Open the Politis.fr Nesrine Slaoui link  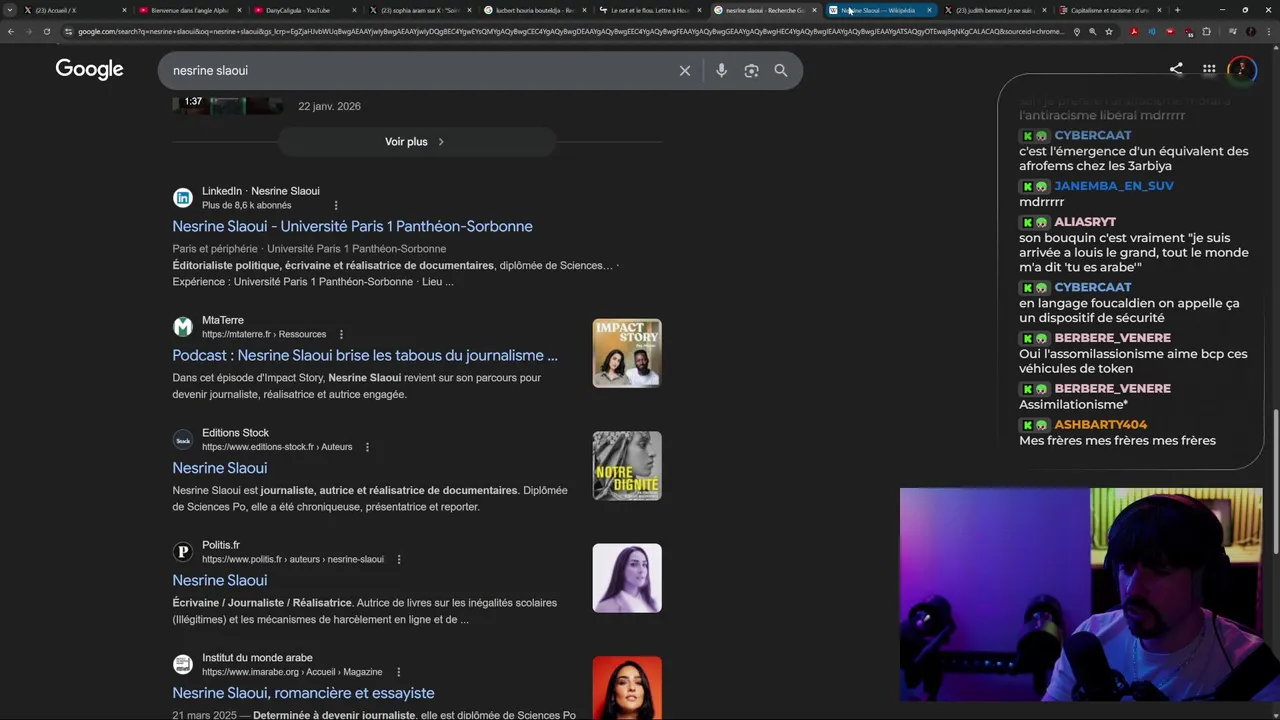click(219, 581)
